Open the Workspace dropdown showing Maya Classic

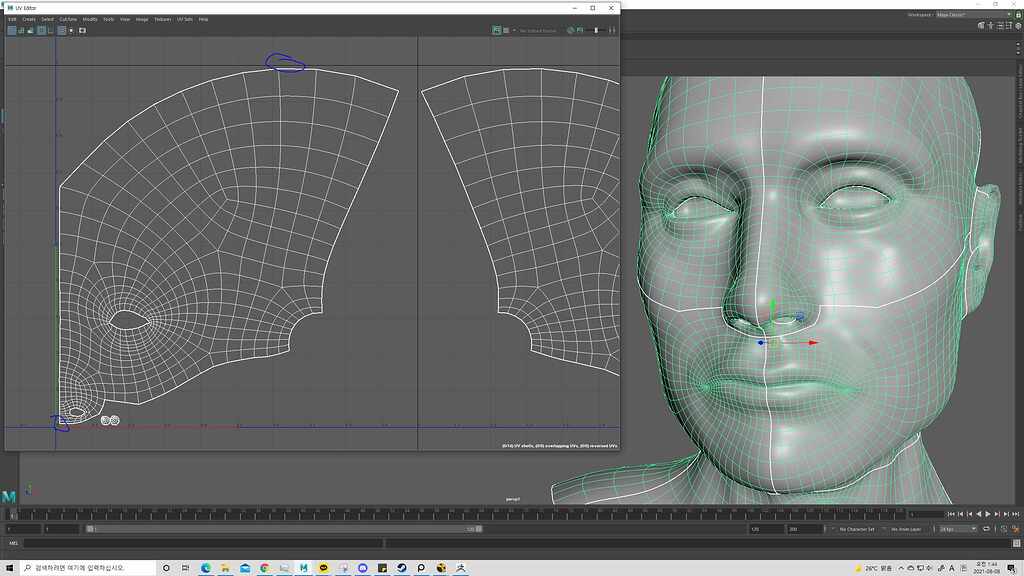[x=962, y=14]
